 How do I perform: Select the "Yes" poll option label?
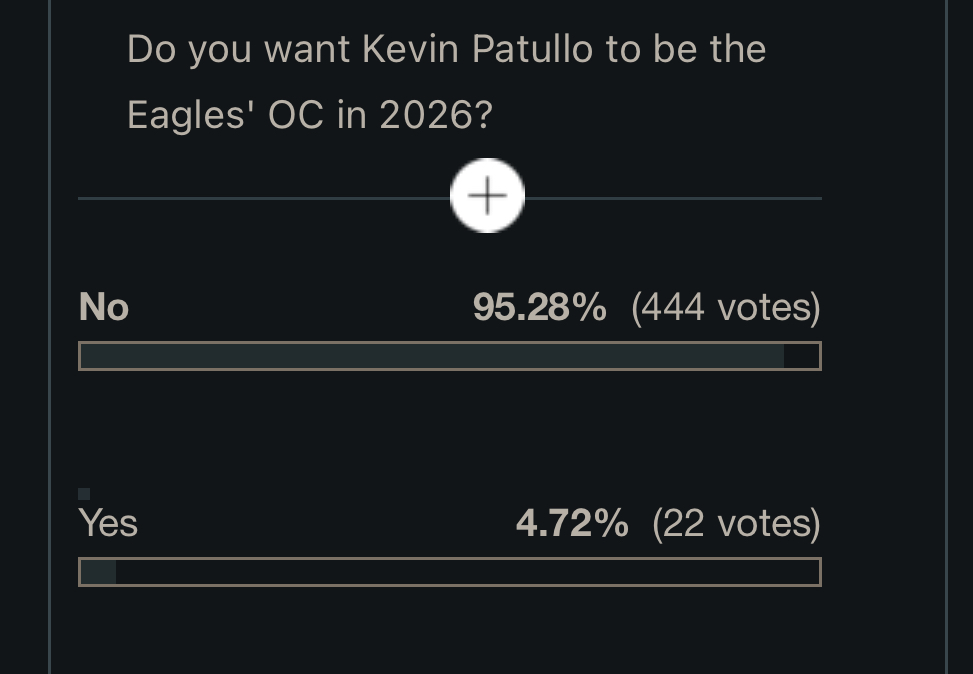[x=108, y=523]
